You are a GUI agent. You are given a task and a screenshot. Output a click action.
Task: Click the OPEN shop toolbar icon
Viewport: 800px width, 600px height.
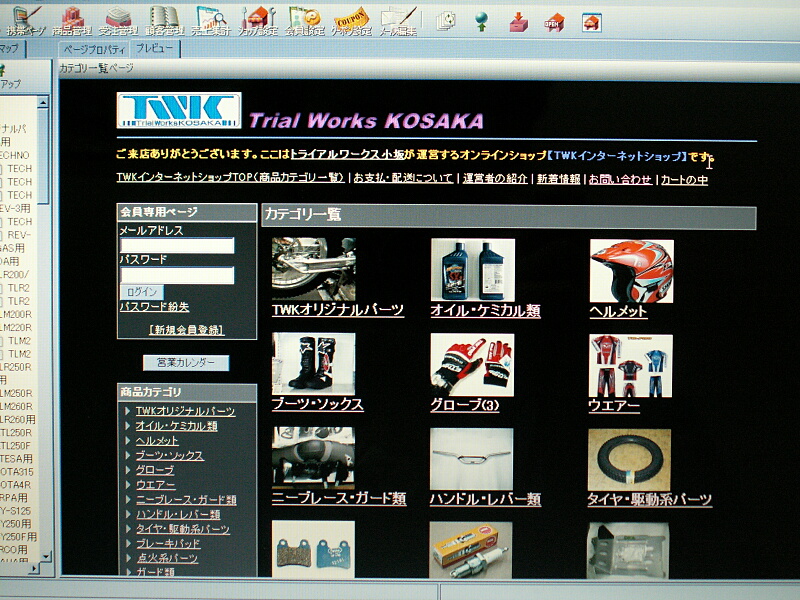pyautogui.click(x=554, y=22)
